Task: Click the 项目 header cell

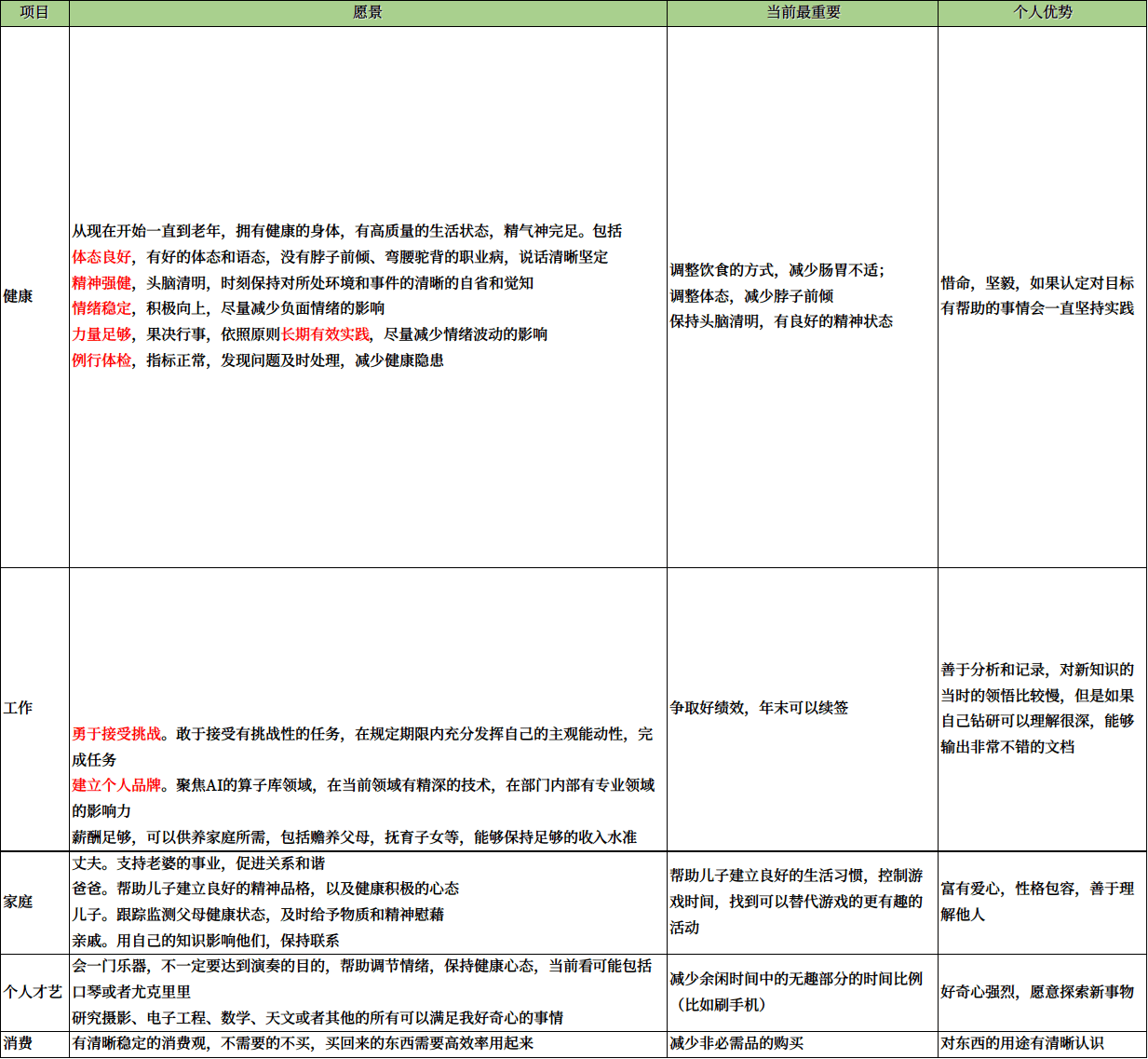Action: 34,13
